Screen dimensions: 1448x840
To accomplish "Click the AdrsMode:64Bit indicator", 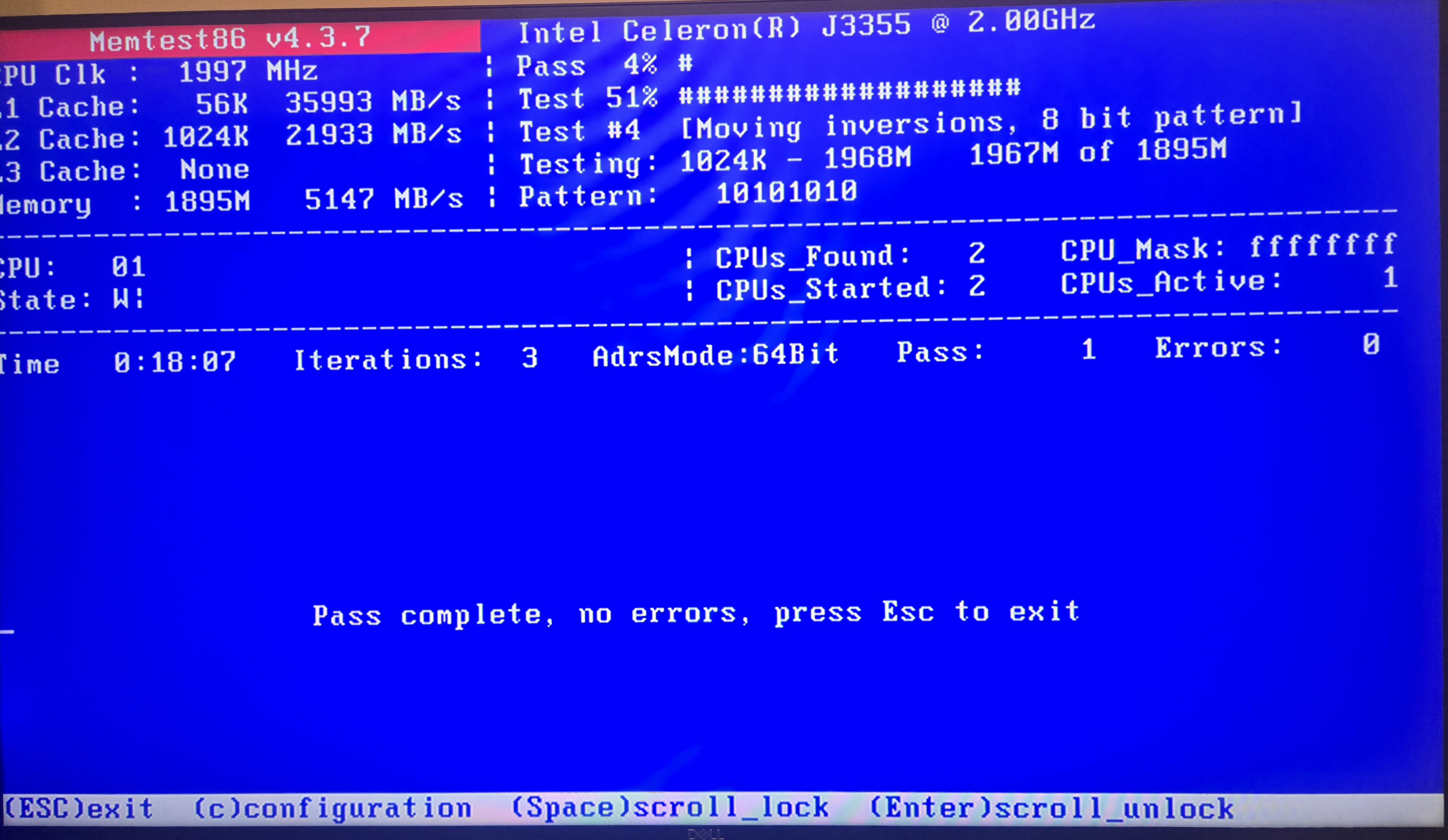I will [x=715, y=355].
